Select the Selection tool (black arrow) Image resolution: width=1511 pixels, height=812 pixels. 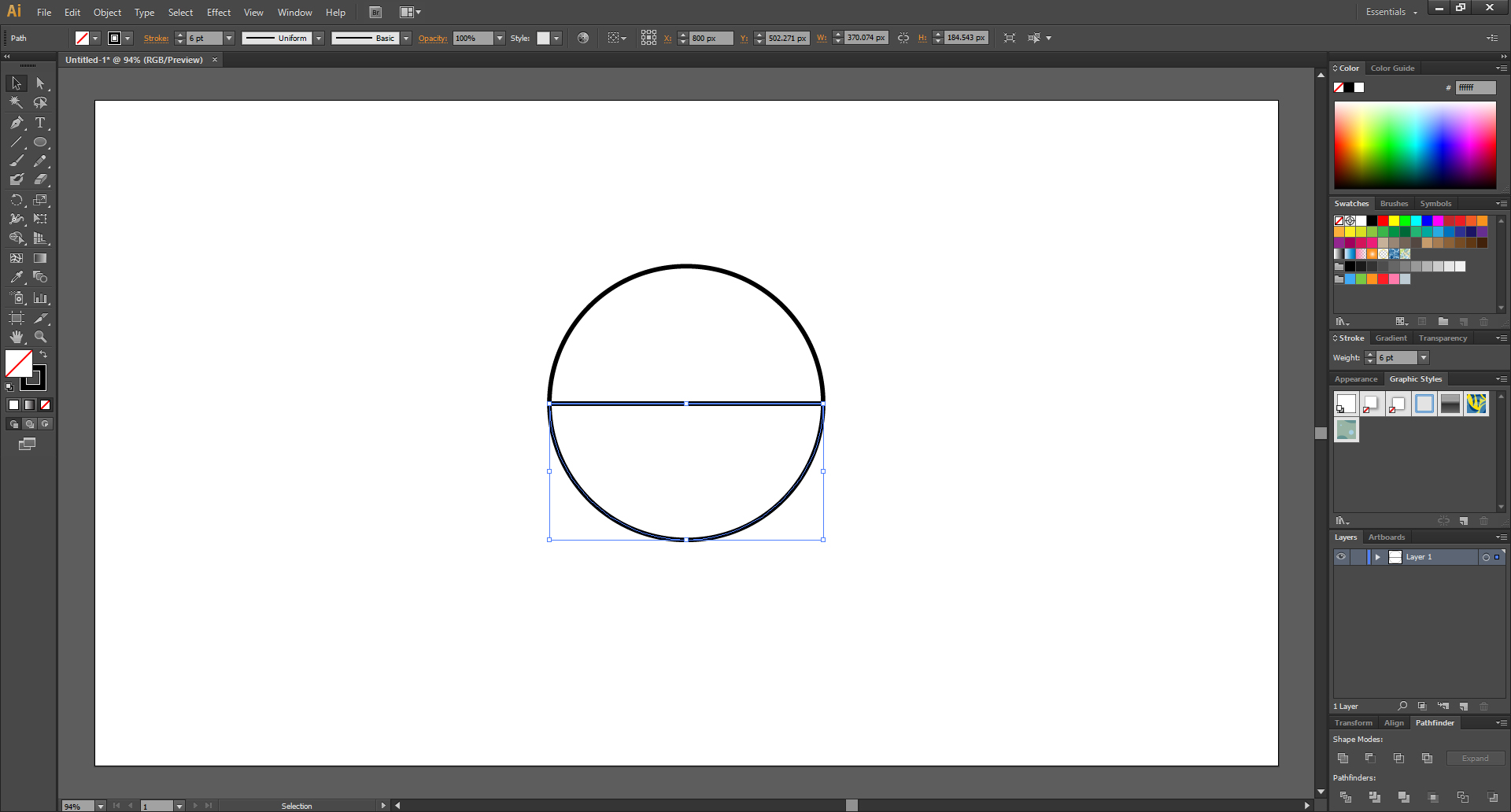17,83
